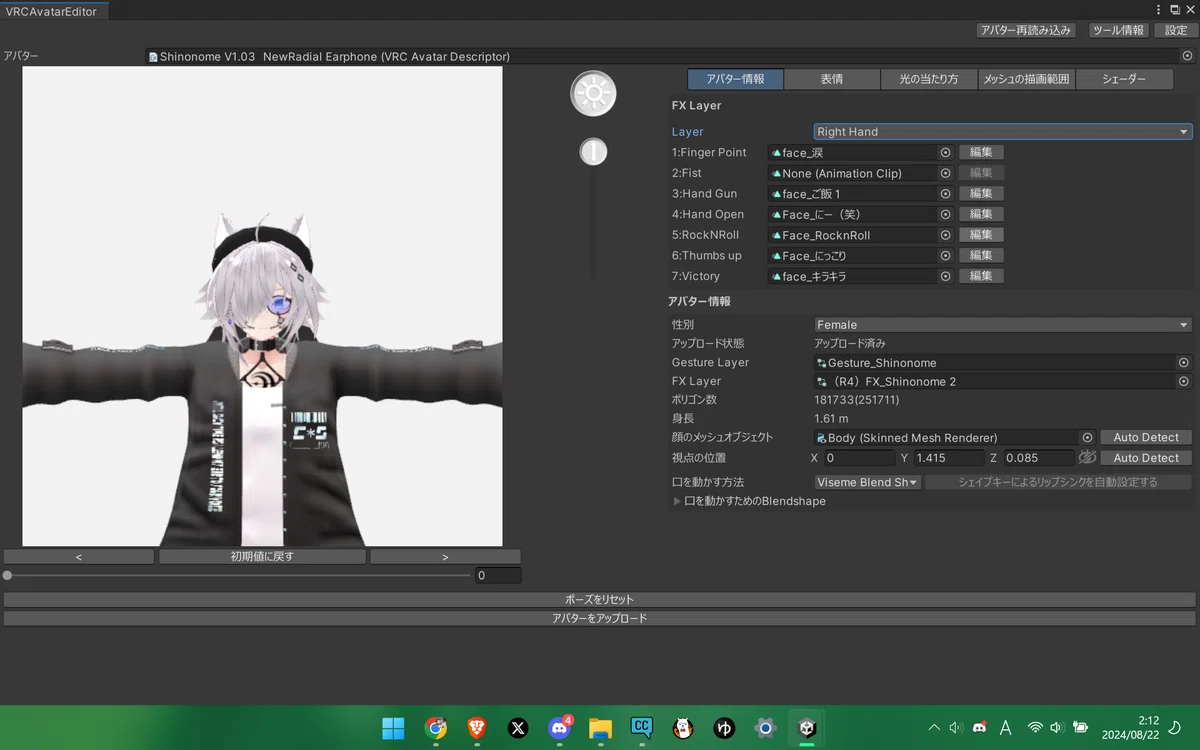This screenshot has height=750, width=1200.
Task: Click the view position Y field 1.415
Action: coord(949,458)
